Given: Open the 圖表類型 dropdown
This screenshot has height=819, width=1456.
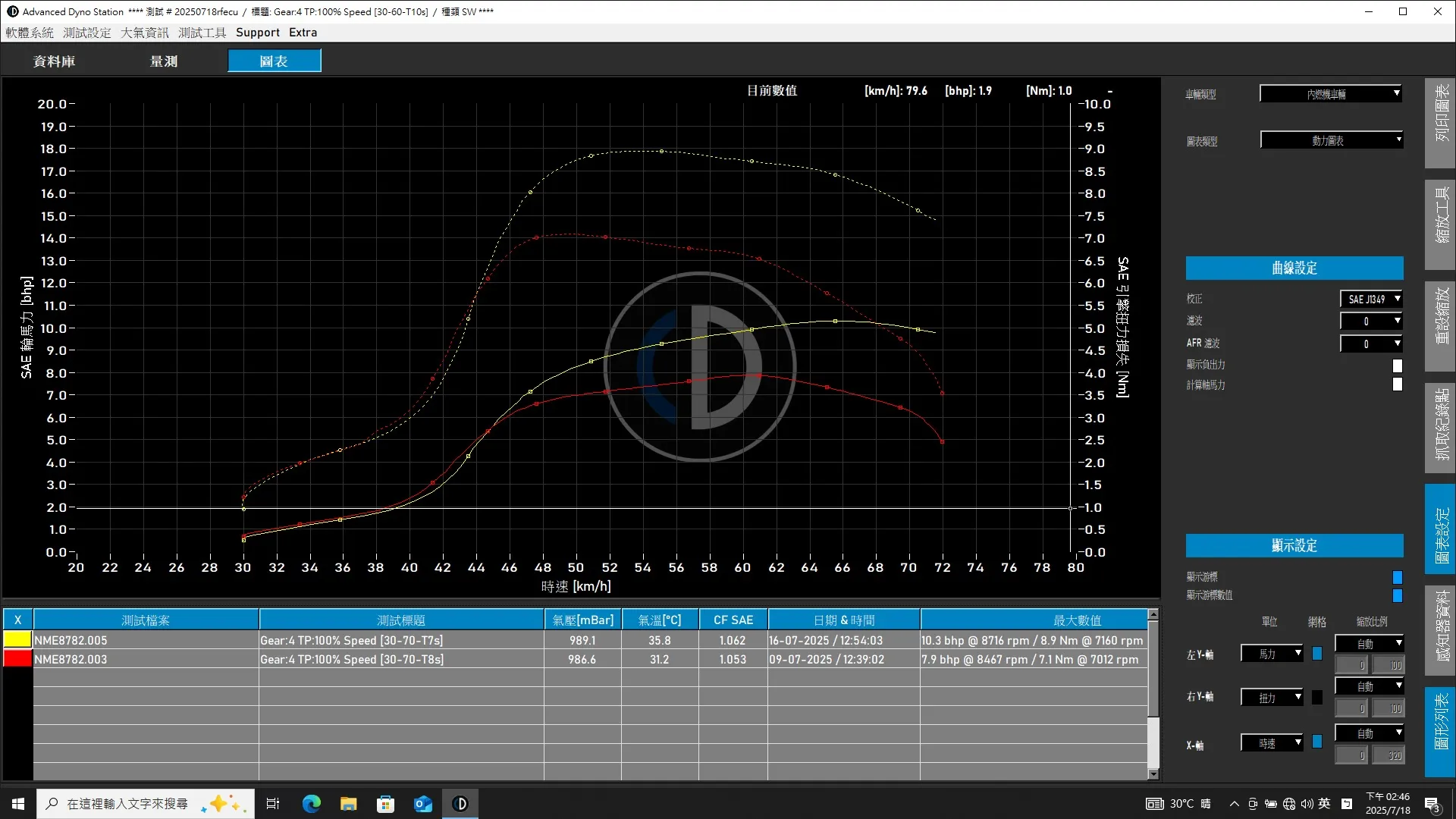Looking at the screenshot, I should [x=1331, y=141].
